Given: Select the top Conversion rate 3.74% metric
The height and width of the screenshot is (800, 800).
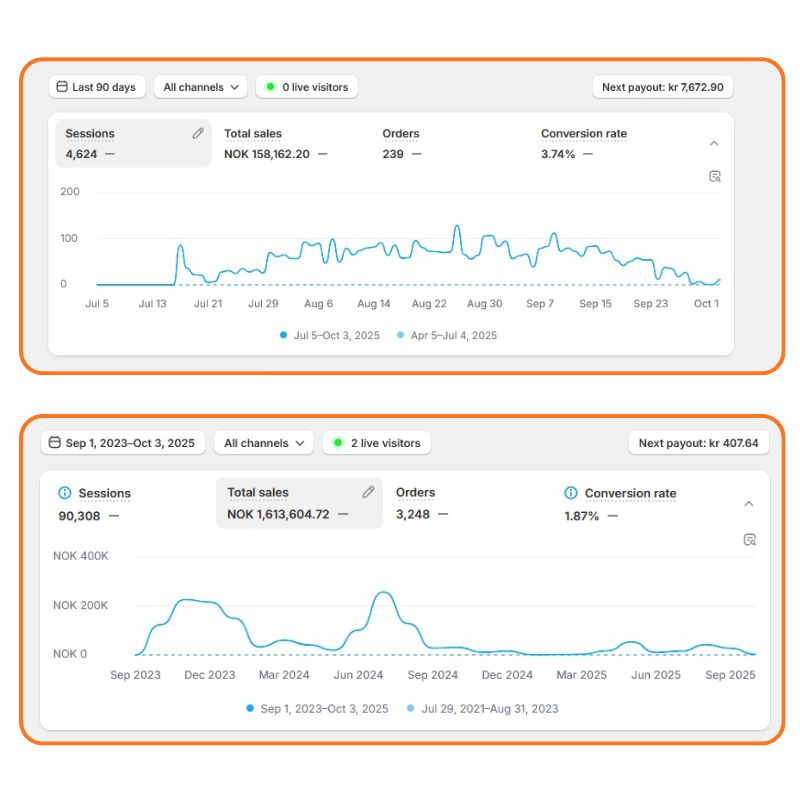Looking at the screenshot, I should 584,144.
